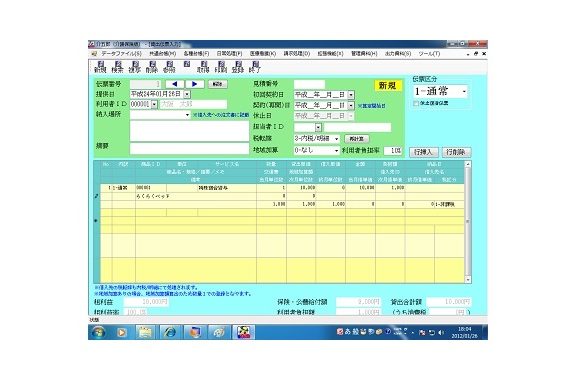
Task: Click the 行削除 button
Action: tap(456, 152)
